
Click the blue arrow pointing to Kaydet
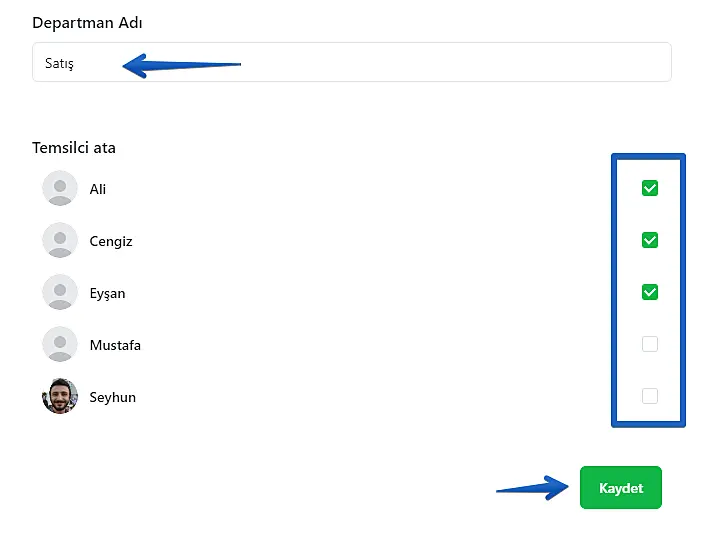532,489
